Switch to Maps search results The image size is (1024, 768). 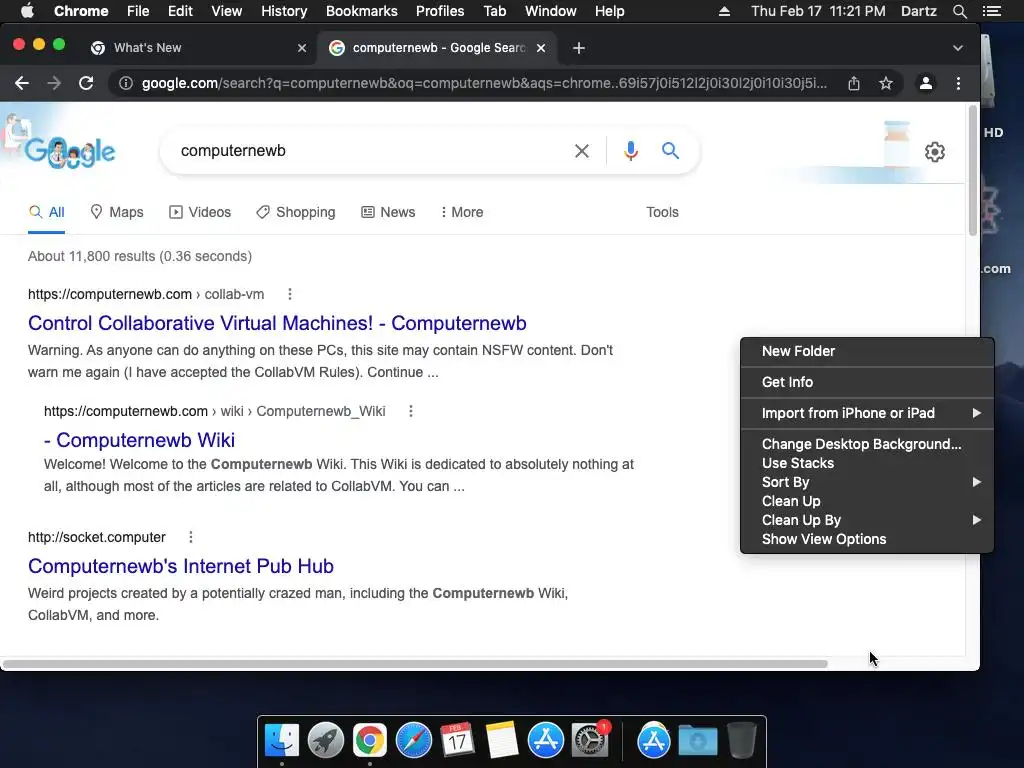click(117, 212)
